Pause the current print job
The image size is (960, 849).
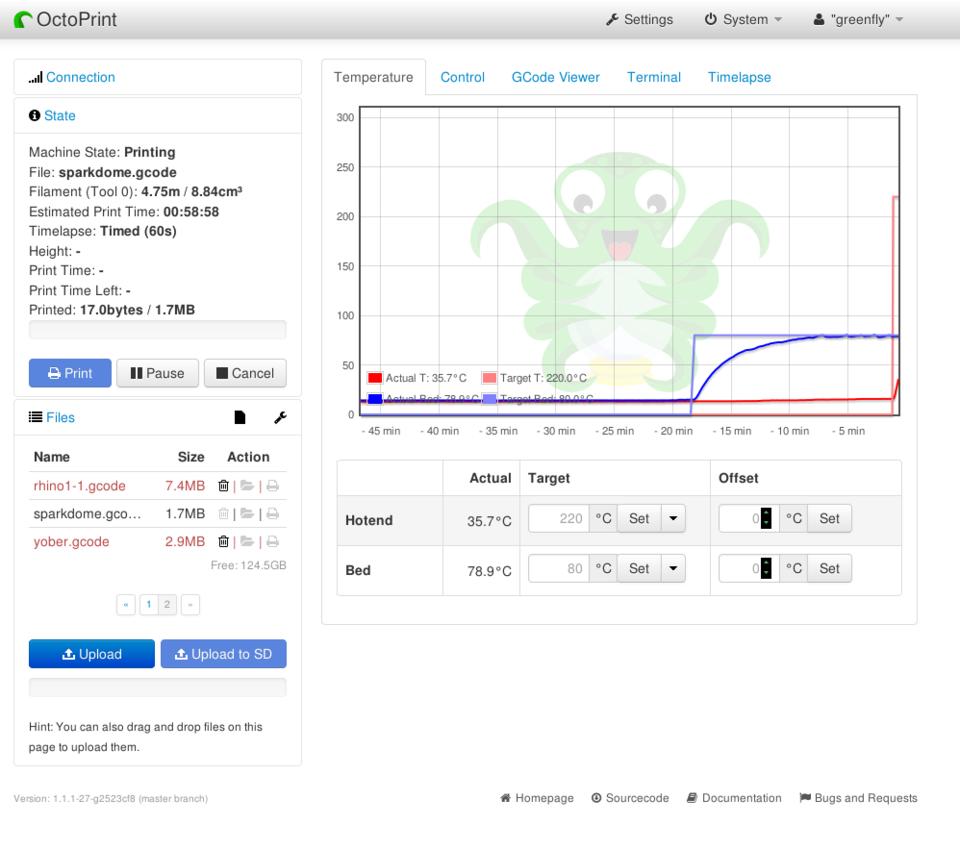click(157, 373)
